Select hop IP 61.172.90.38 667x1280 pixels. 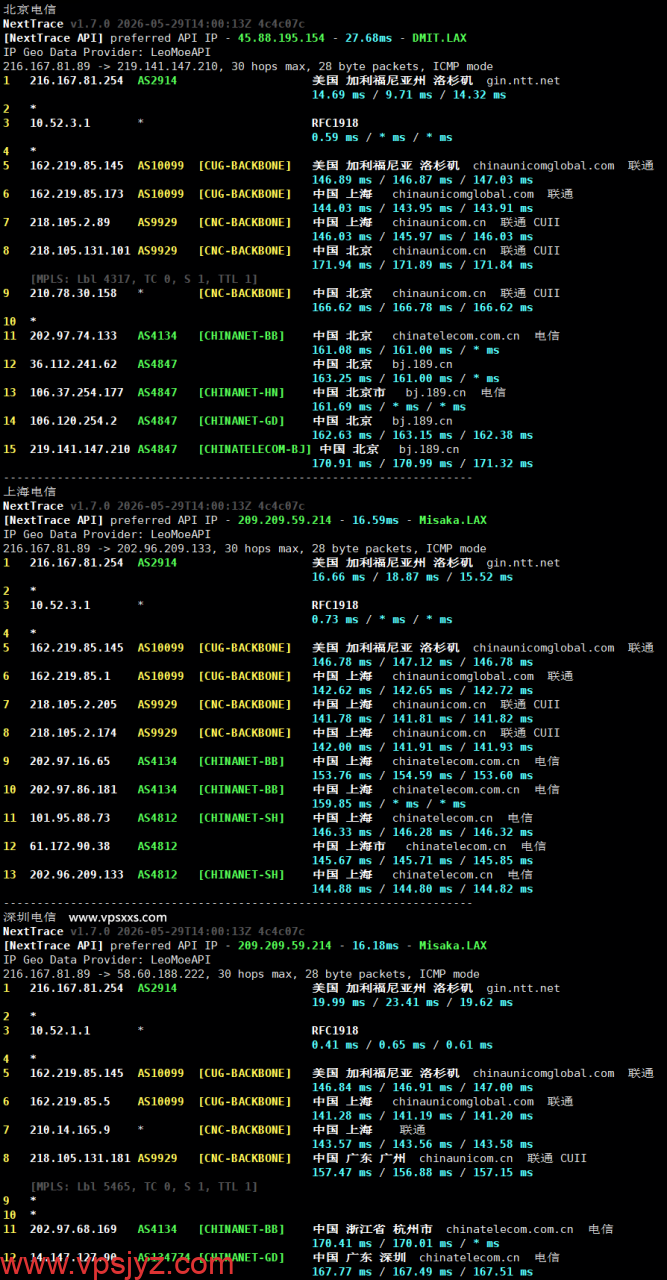(x=70, y=846)
